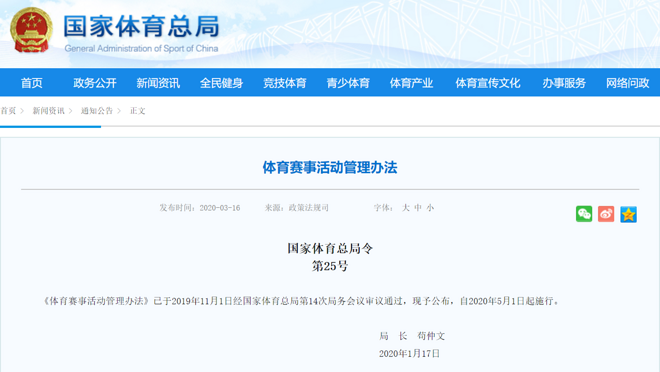This screenshot has width=660, height=372.
Task: Open the 体育产业 menu item
Action: (x=411, y=83)
